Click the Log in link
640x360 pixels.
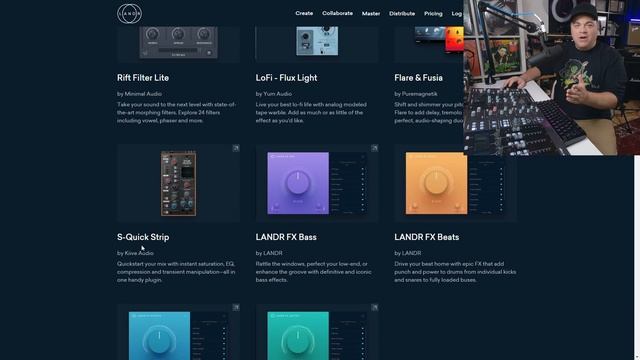pyautogui.click(x=457, y=13)
